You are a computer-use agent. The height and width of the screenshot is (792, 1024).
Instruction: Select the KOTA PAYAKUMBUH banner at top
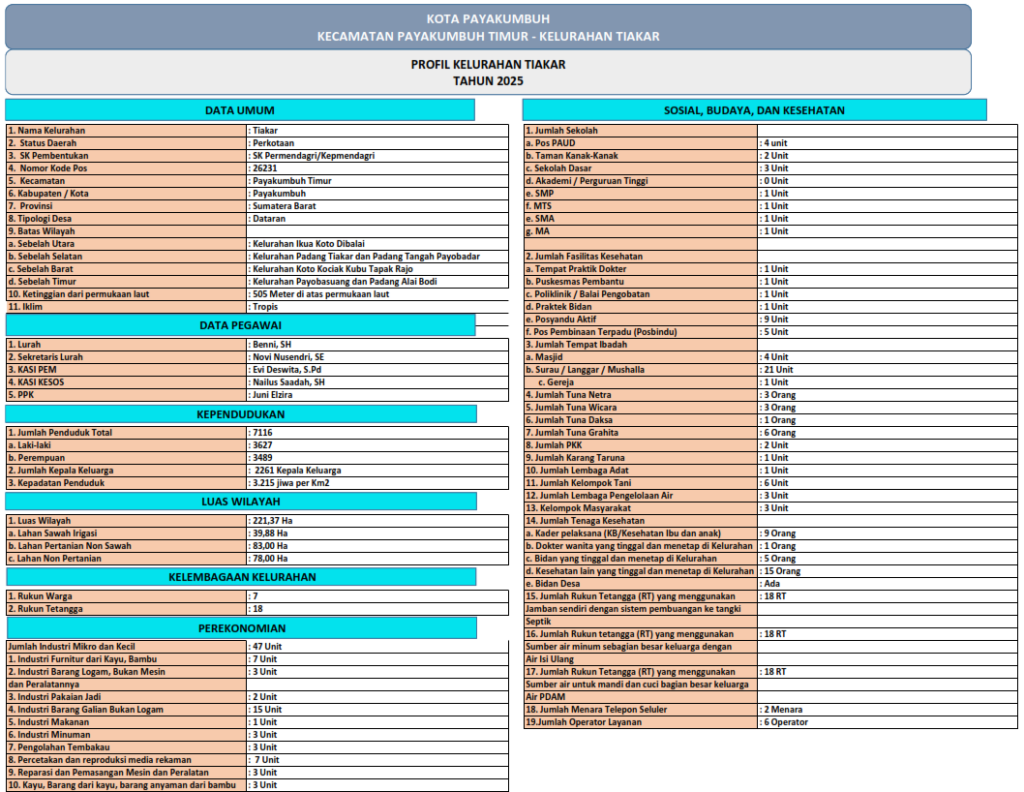(x=488, y=27)
